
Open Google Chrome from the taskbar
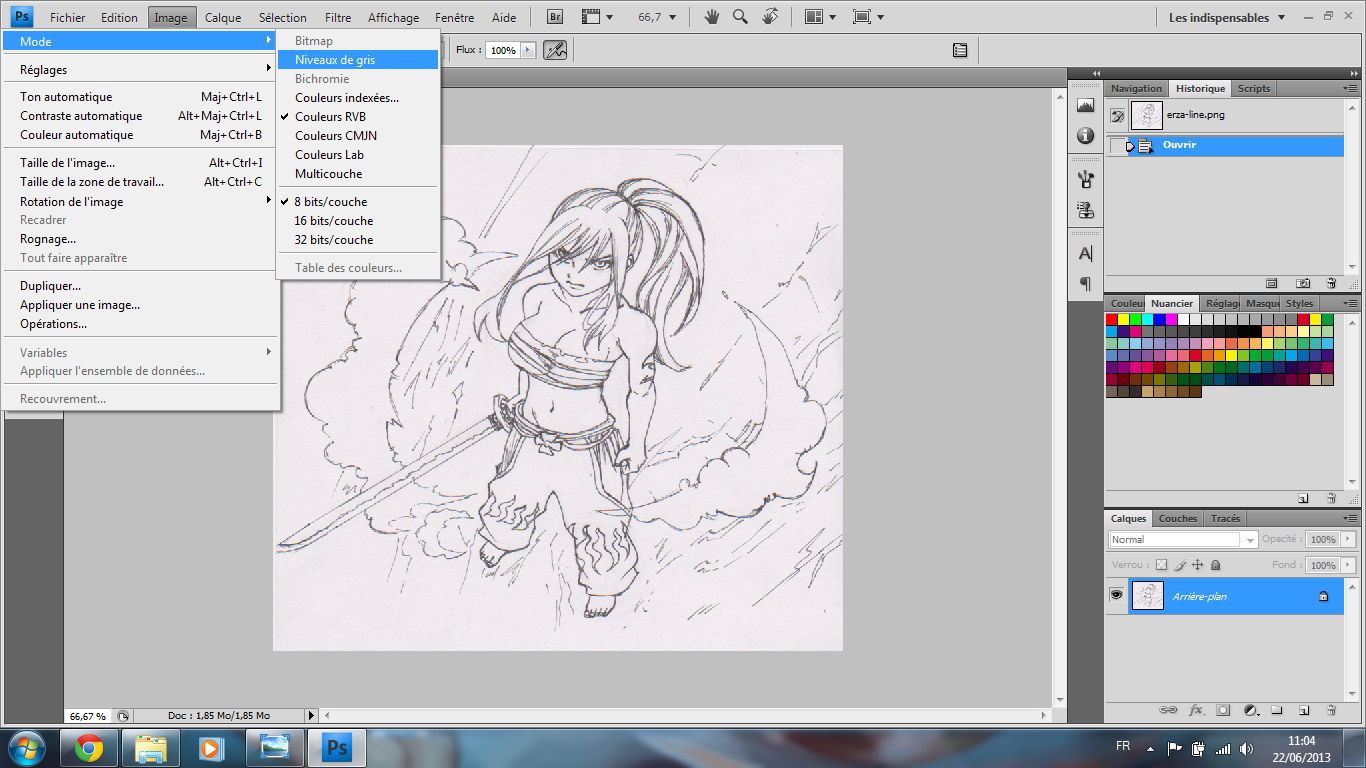[x=89, y=747]
